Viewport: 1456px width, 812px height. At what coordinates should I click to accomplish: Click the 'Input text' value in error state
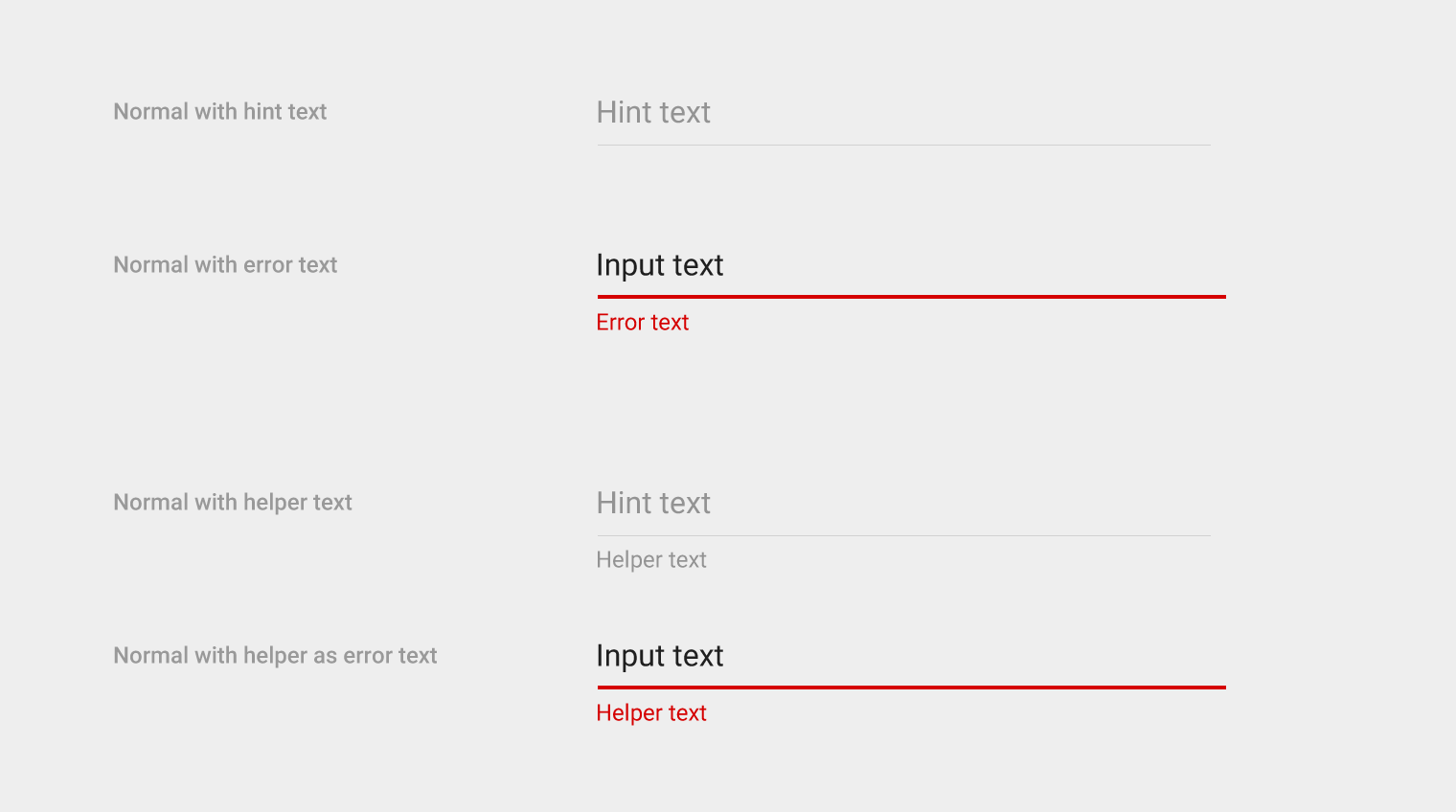click(x=659, y=265)
